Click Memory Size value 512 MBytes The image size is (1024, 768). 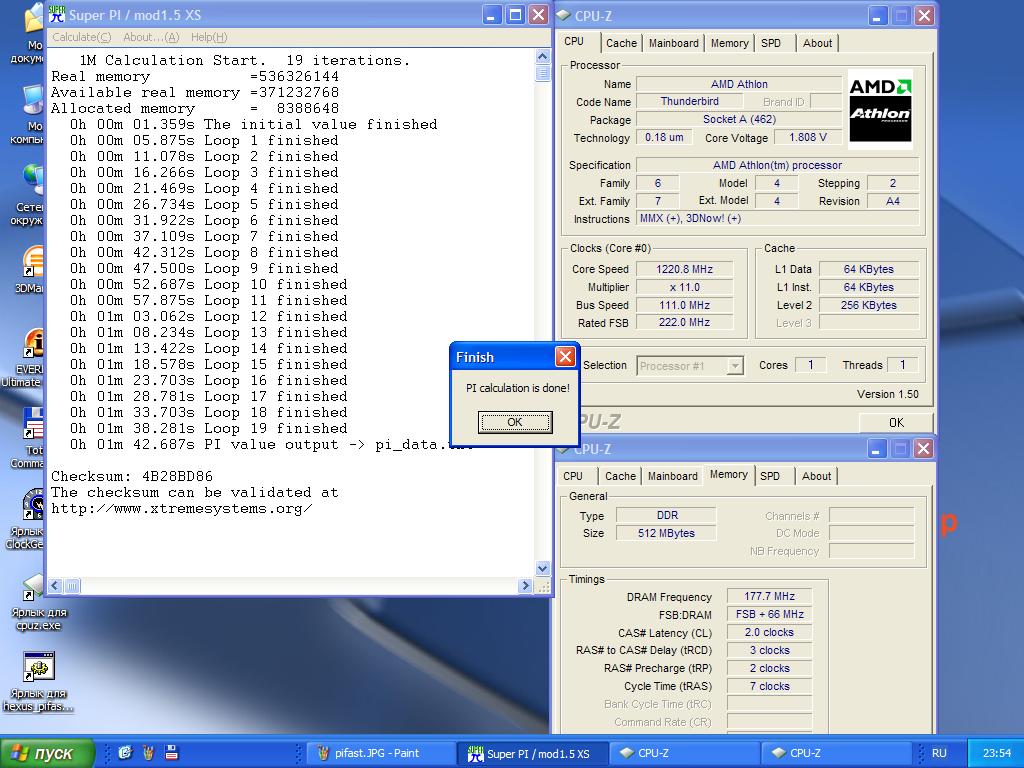click(666, 533)
